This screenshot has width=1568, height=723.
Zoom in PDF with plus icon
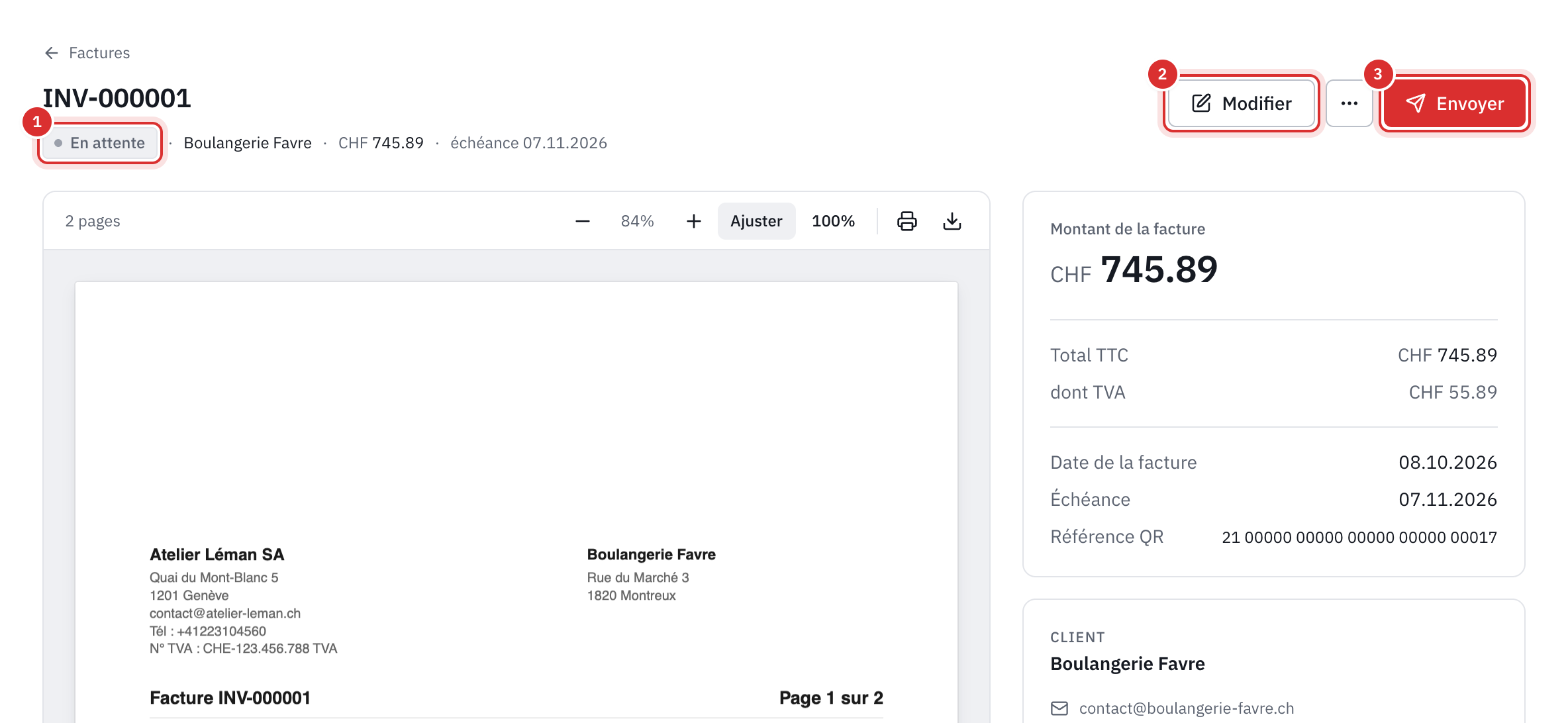click(x=693, y=221)
